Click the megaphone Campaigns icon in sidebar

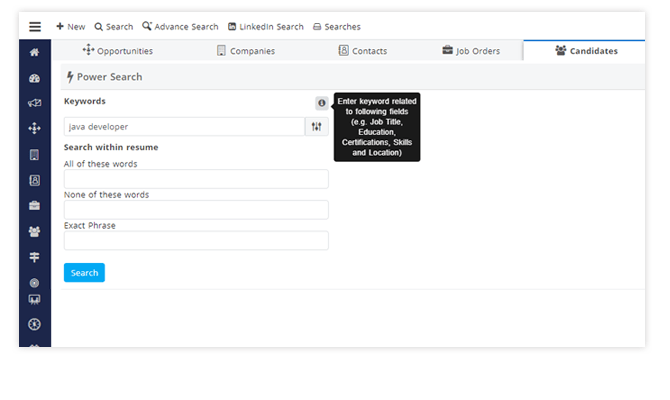pos(35,103)
